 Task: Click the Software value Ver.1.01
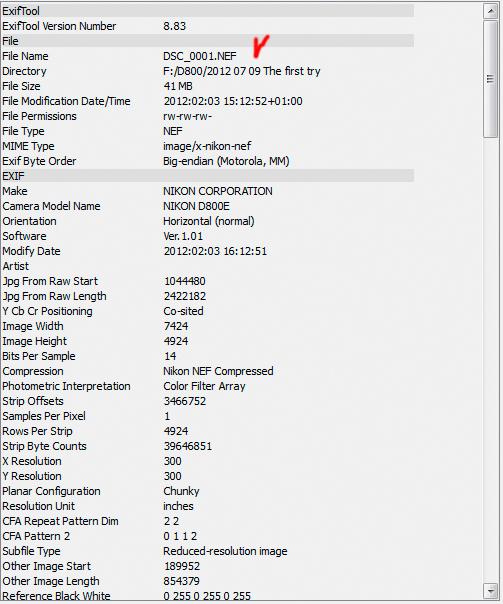point(183,236)
